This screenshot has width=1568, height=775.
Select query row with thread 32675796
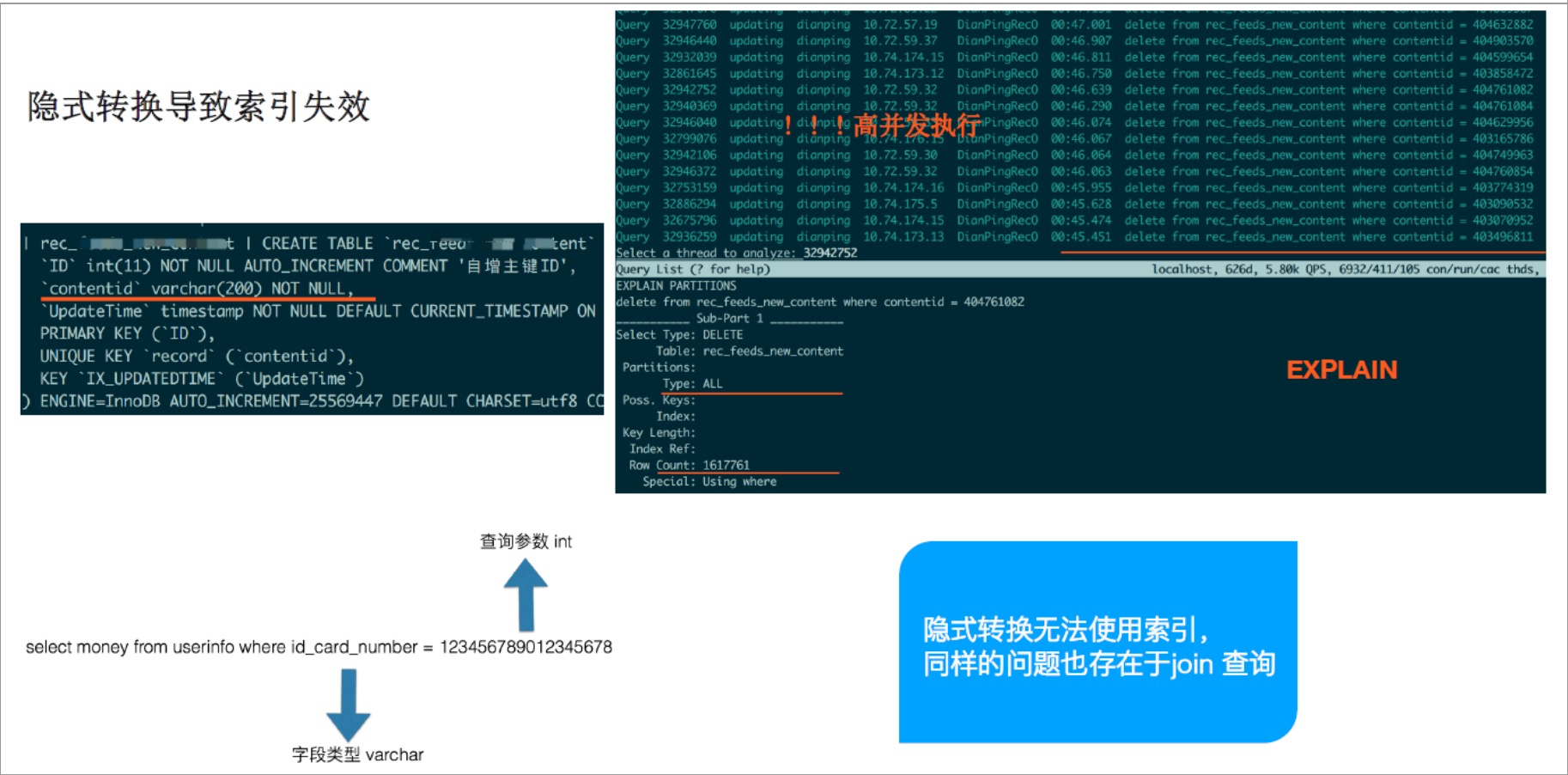coord(1074,221)
